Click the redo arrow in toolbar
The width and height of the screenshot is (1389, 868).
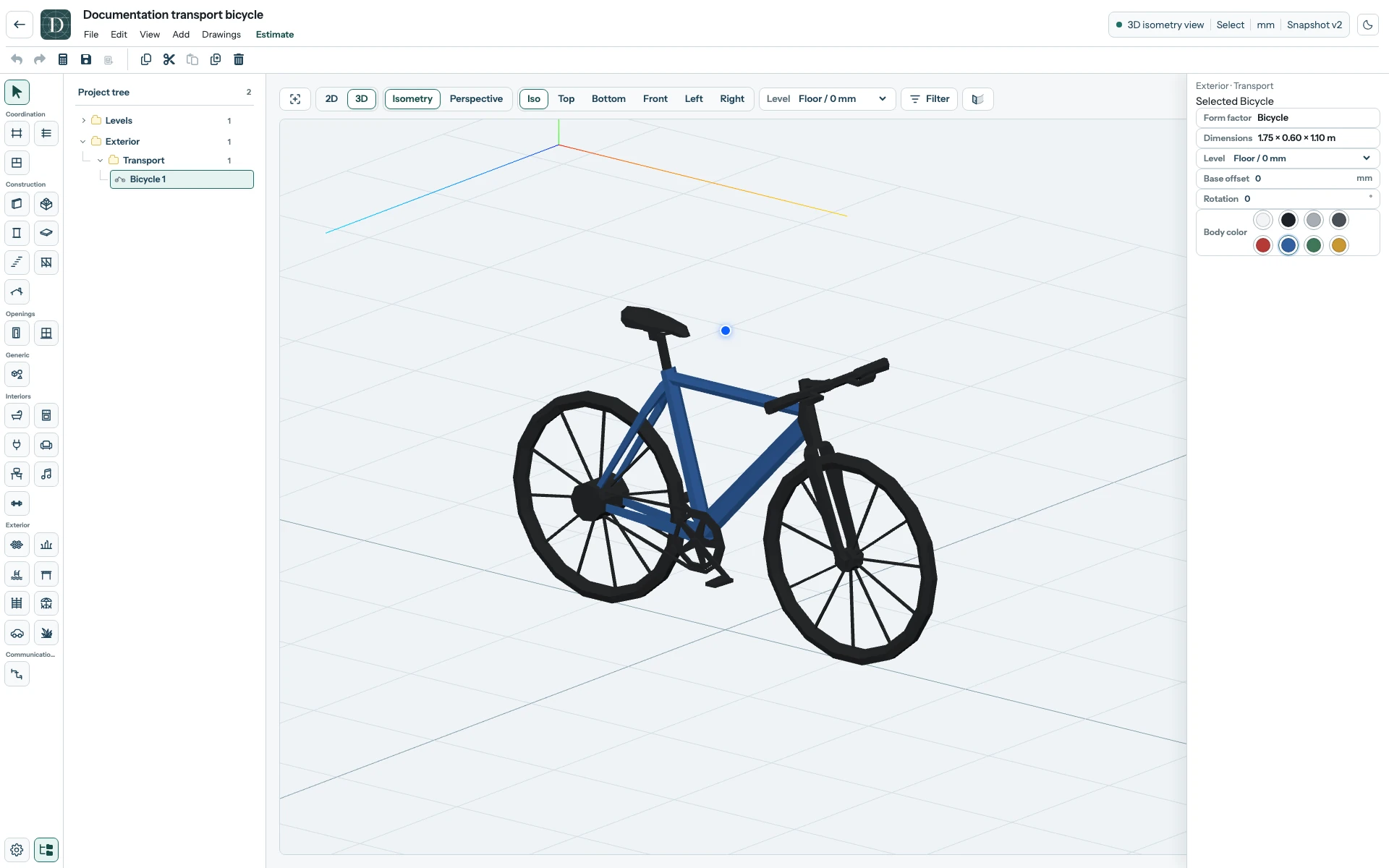pos(40,59)
